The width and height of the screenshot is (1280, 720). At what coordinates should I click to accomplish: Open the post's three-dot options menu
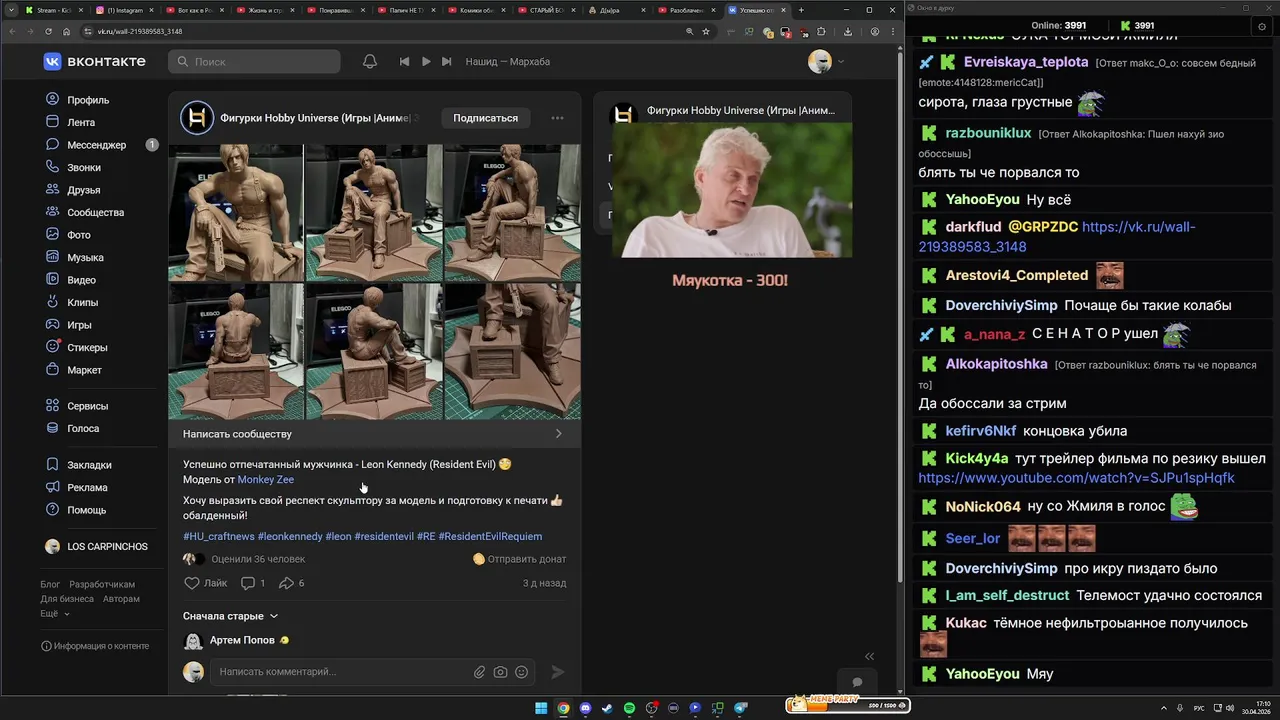coord(558,118)
